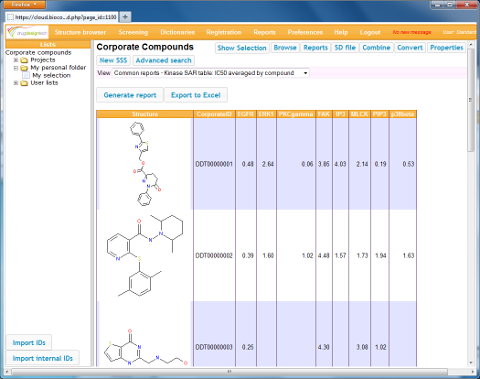Click the p38beta column header

(x=403, y=114)
